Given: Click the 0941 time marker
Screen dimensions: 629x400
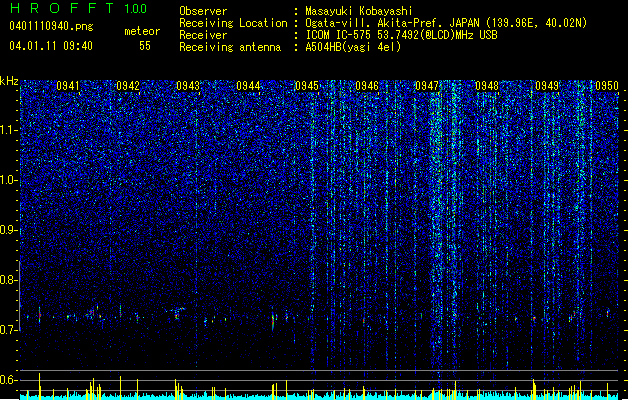Looking at the screenshot, I should (68, 86).
